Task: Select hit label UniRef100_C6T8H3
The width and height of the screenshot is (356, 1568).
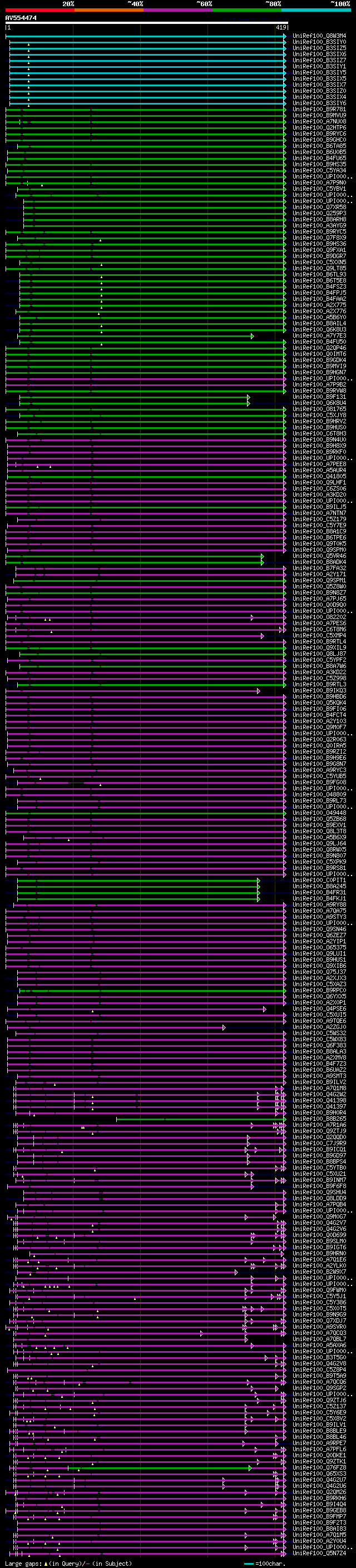Action: [319, 433]
